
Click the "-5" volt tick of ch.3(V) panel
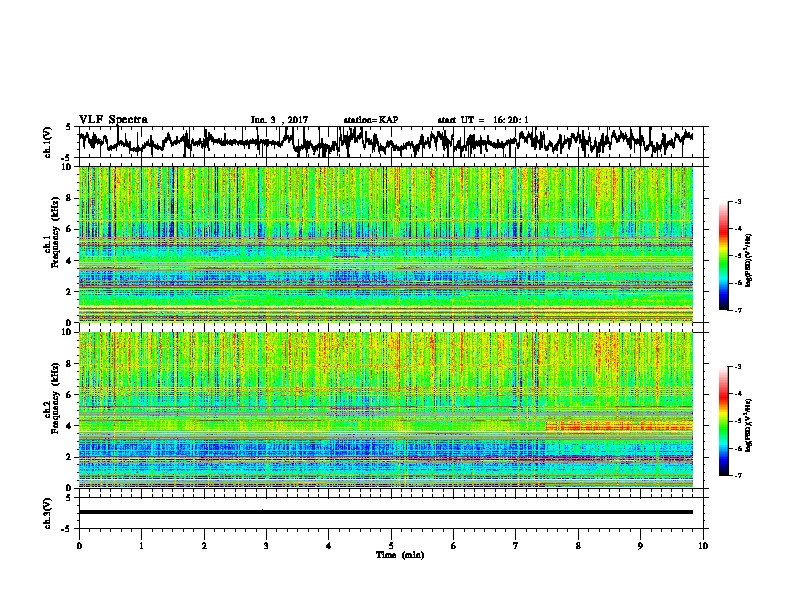click(x=67, y=529)
